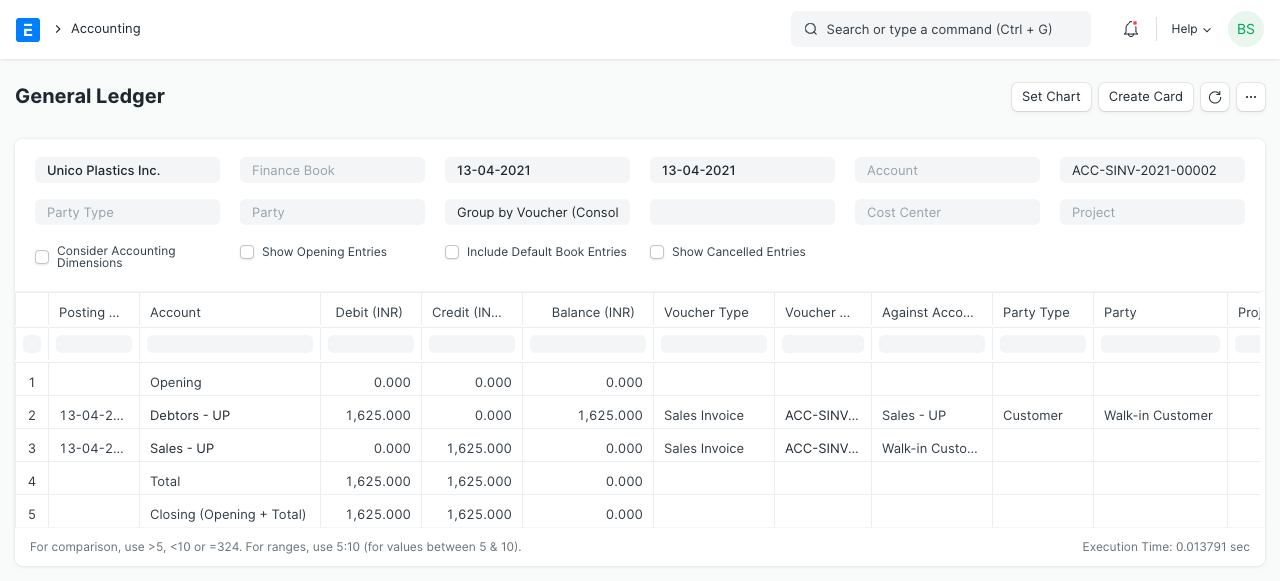Select the Walk-in Customer party cell

coord(1158,415)
